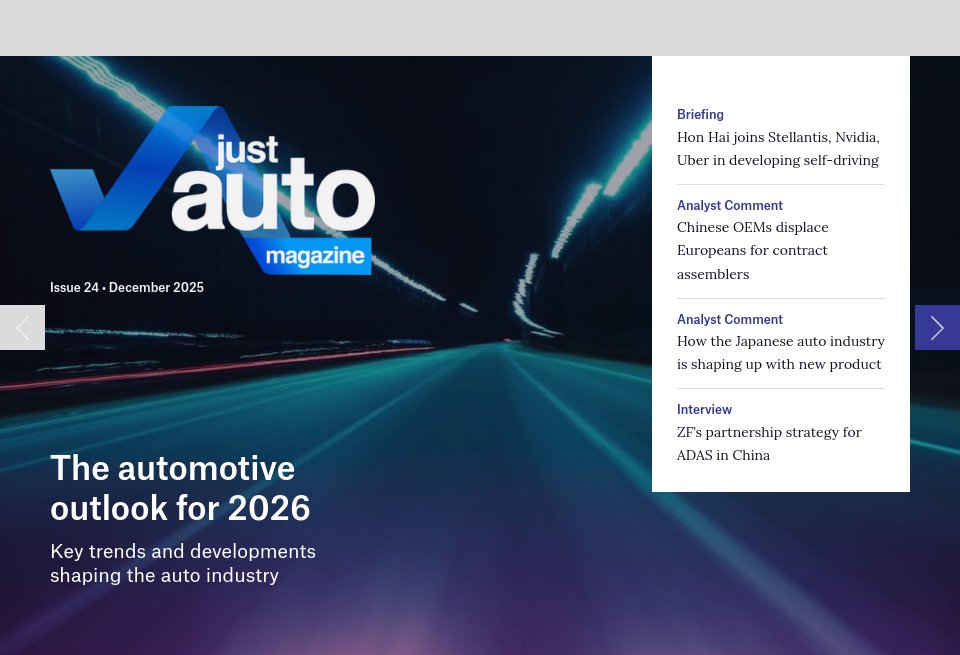960x655 pixels.
Task: Click empty space in white articles panel
Action: click(x=780, y=80)
